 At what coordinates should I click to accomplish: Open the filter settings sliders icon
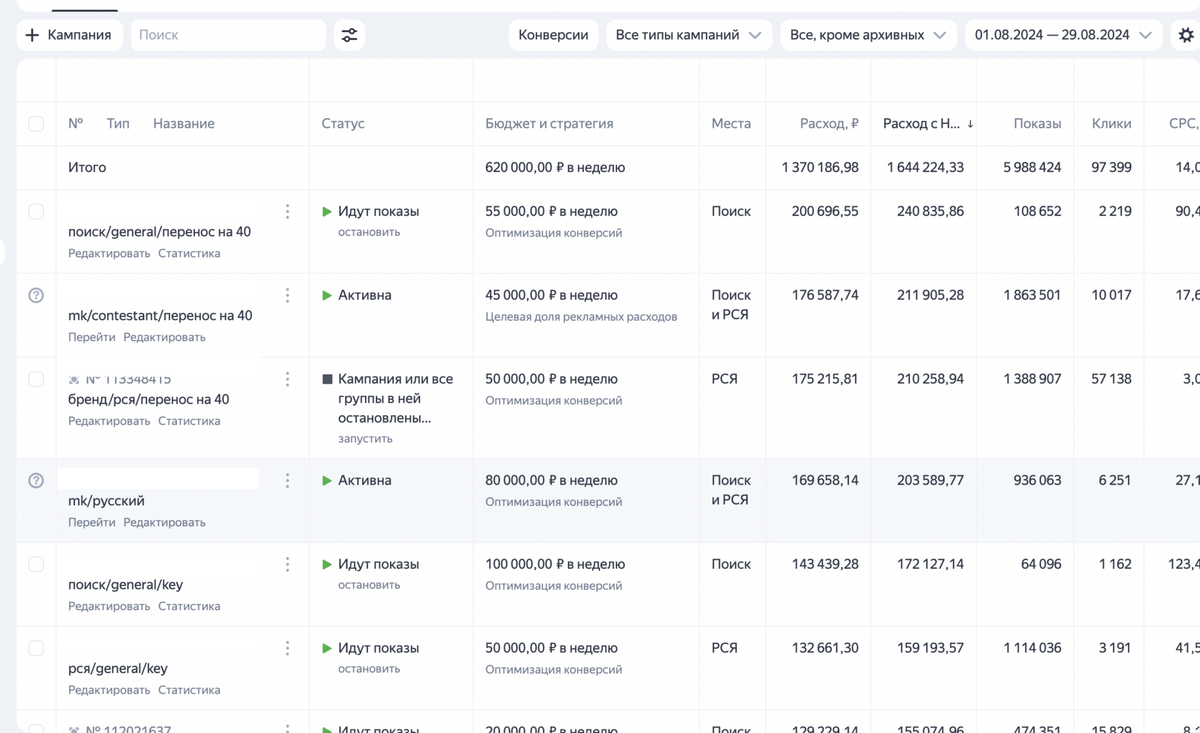coord(349,35)
